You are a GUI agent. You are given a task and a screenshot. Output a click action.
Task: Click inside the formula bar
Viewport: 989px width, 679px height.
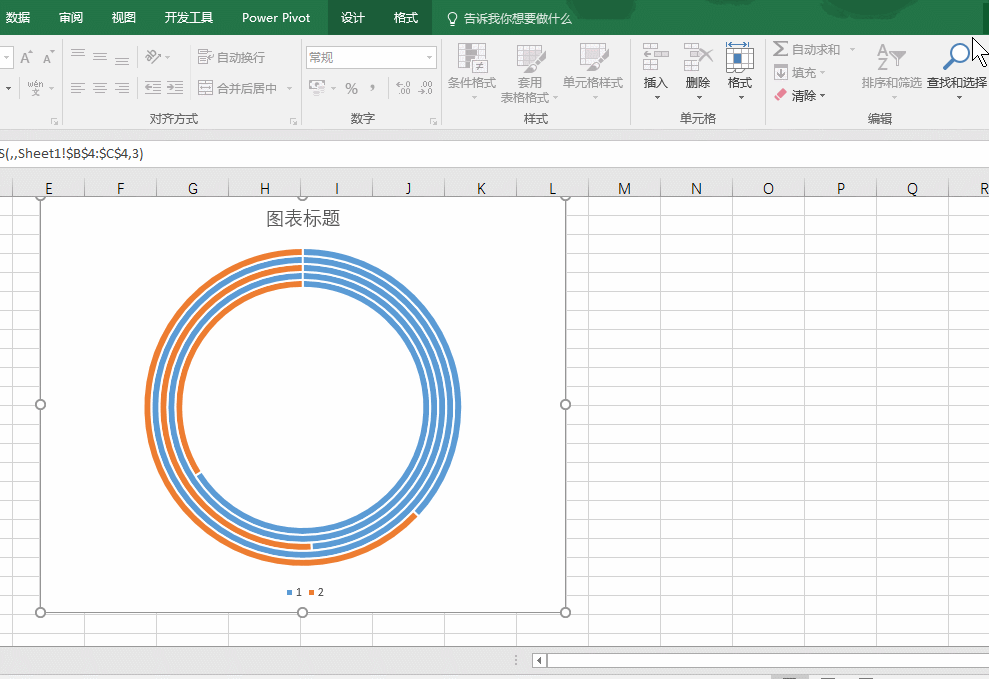(494, 154)
